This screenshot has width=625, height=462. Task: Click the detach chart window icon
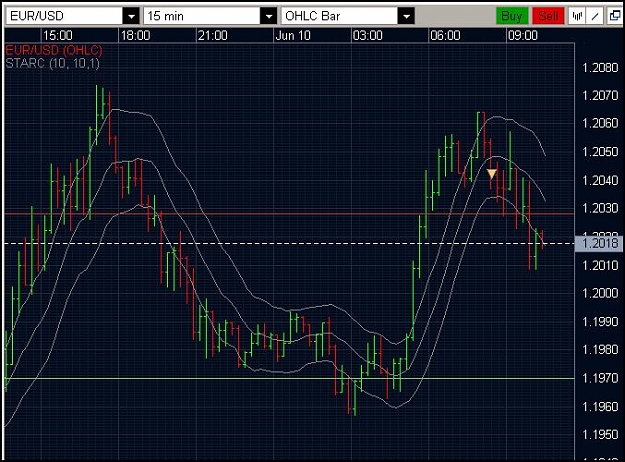(x=615, y=16)
